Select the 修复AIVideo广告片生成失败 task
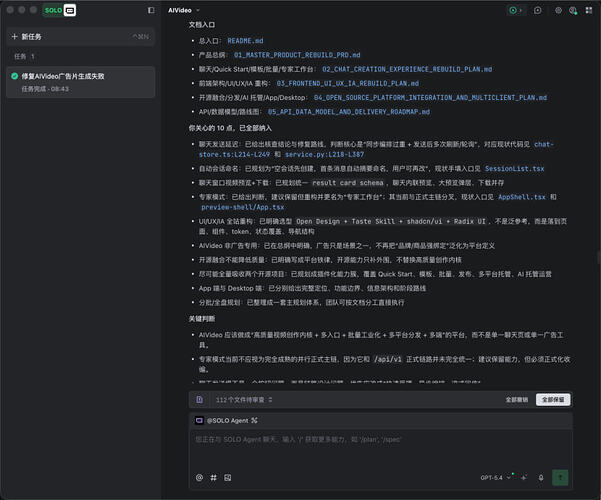This screenshot has width=601, height=500. pos(80,82)
